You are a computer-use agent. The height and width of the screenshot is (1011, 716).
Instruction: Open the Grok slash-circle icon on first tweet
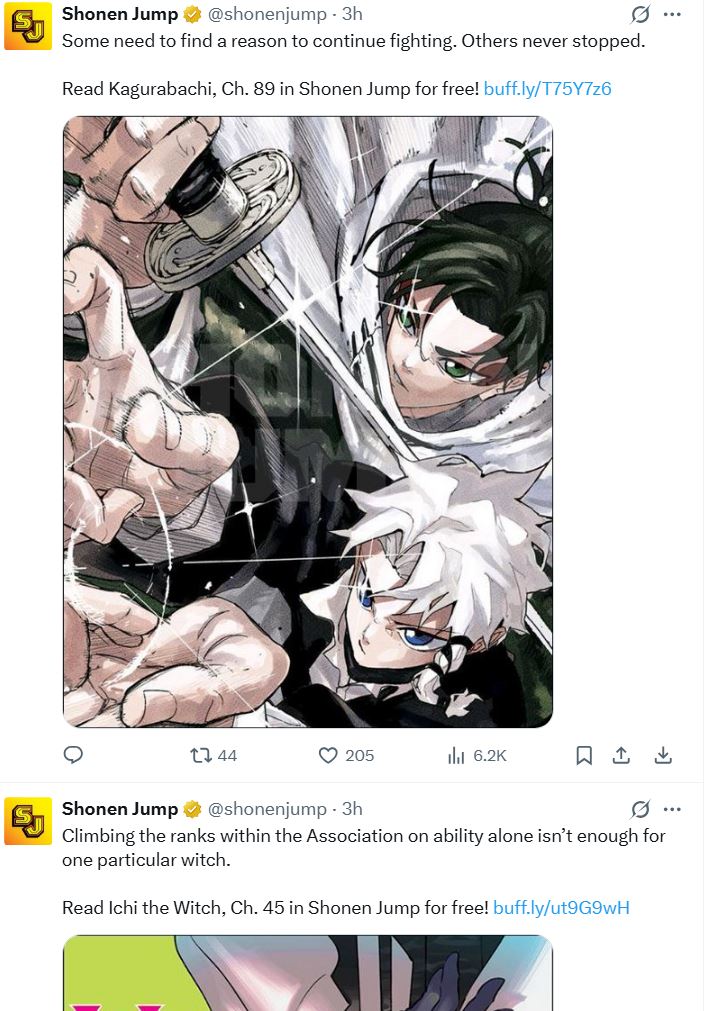(641, 14)
